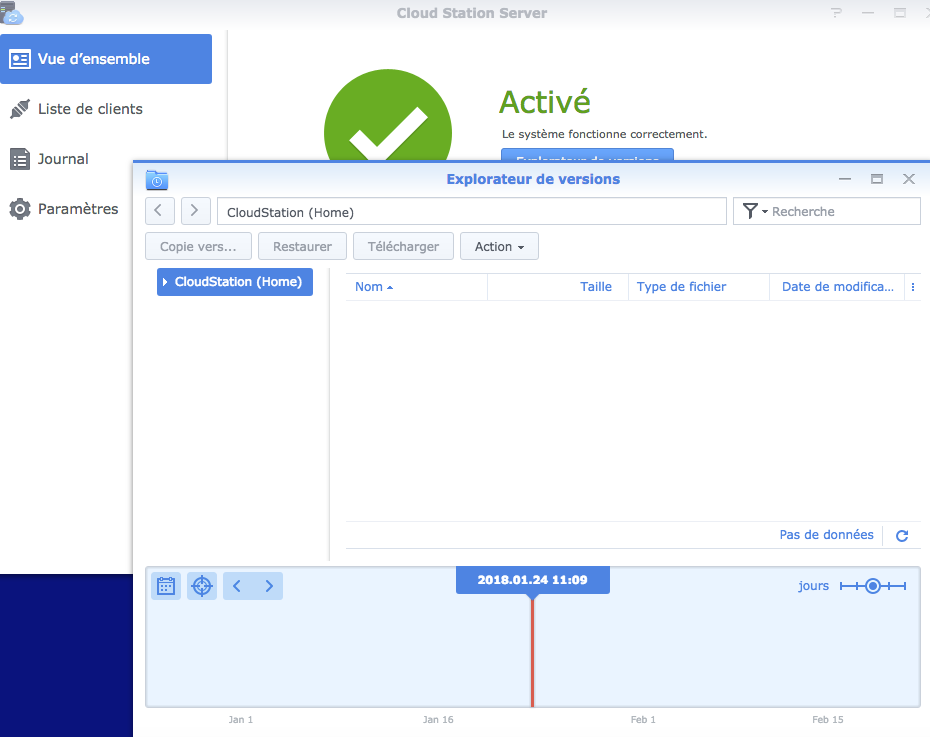
Task: Click the Journal list icon
Action: tap(20, 159)
